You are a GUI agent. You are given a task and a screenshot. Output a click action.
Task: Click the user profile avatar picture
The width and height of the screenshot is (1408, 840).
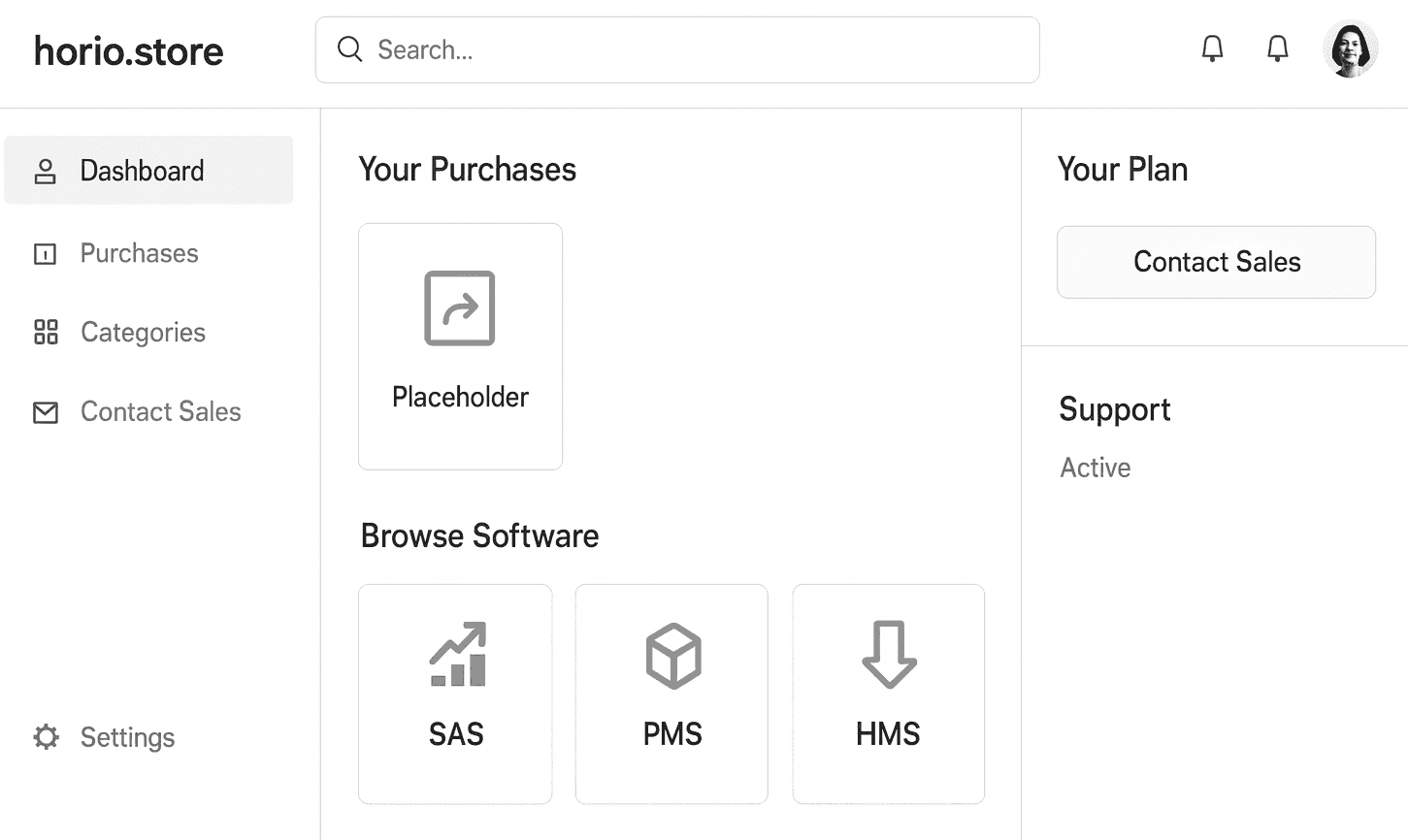tap(1351, 48)
